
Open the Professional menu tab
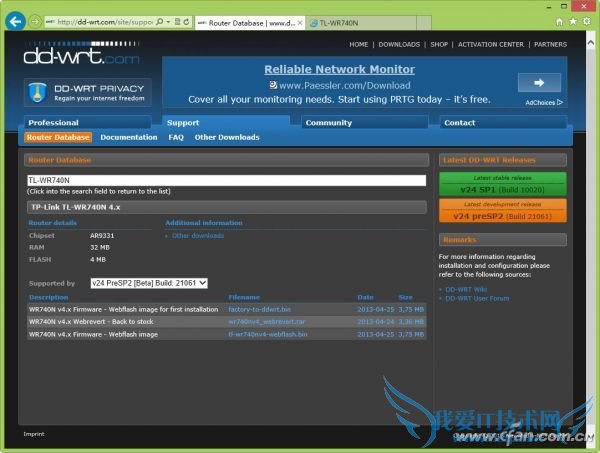click(x=88, y=122)
